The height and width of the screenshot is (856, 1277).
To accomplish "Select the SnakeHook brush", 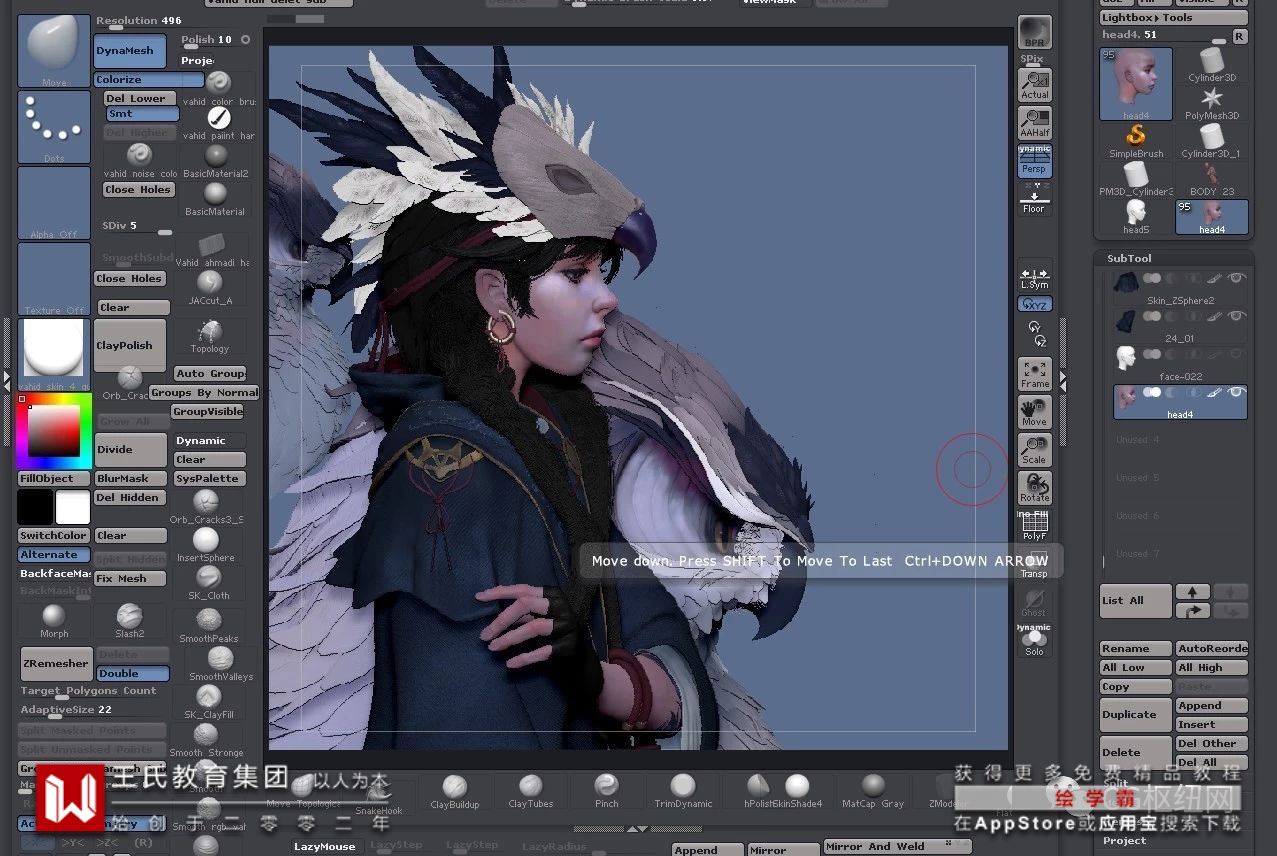I will tap(379, 797).
